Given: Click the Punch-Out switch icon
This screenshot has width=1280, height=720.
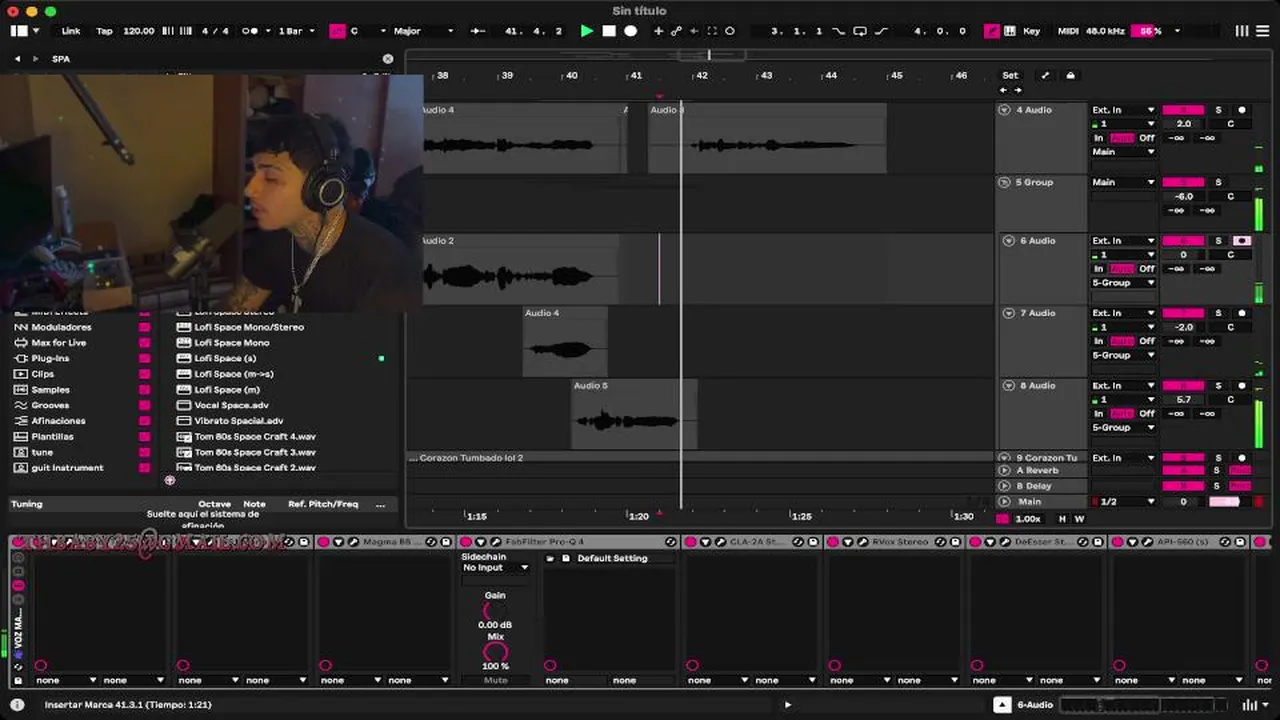Looking at the screenshot, I should coord(881,31).
